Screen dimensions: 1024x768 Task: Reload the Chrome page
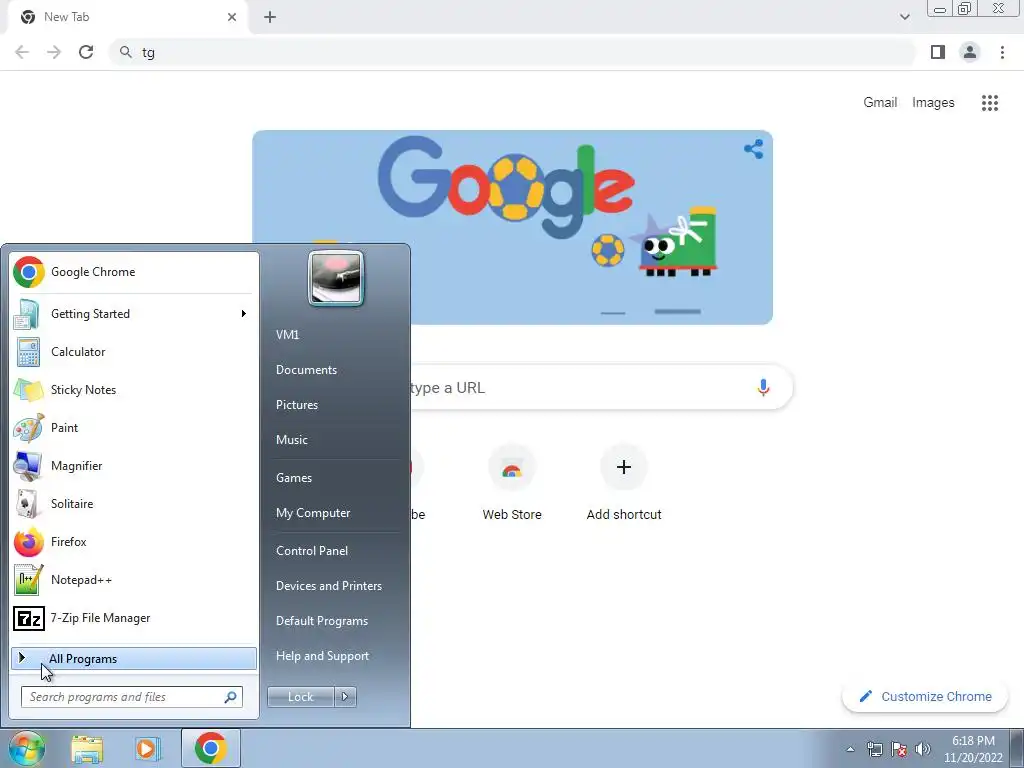click(x=86, y=52)
